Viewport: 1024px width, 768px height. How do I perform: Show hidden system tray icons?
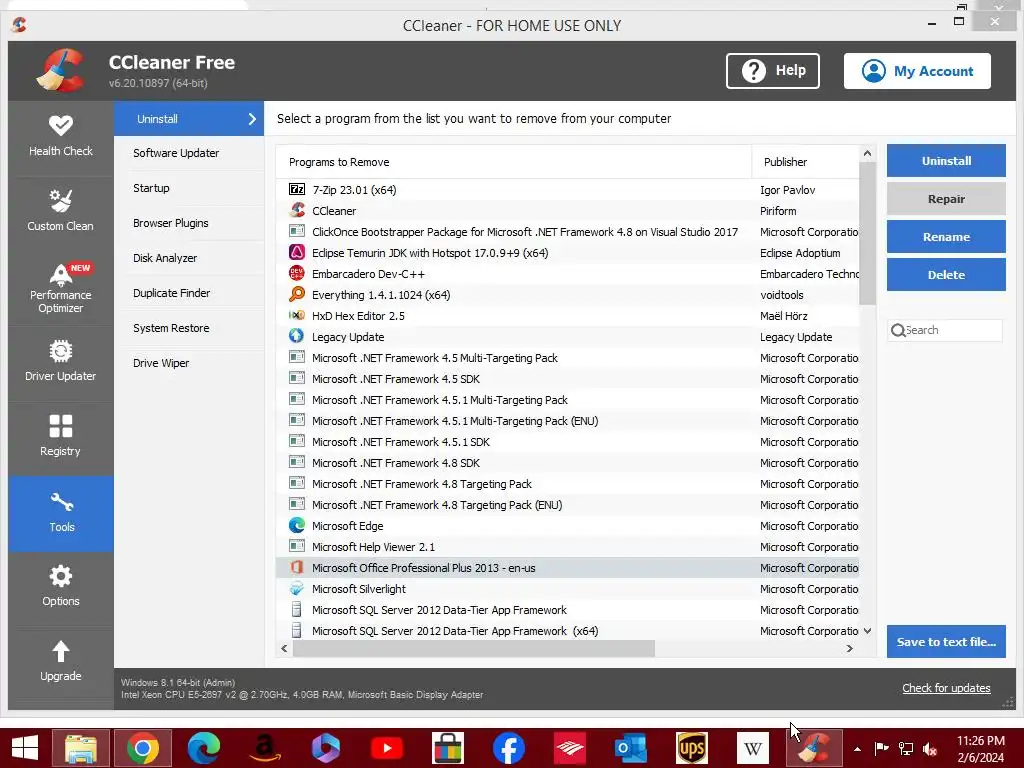click(x=857, y=749)
